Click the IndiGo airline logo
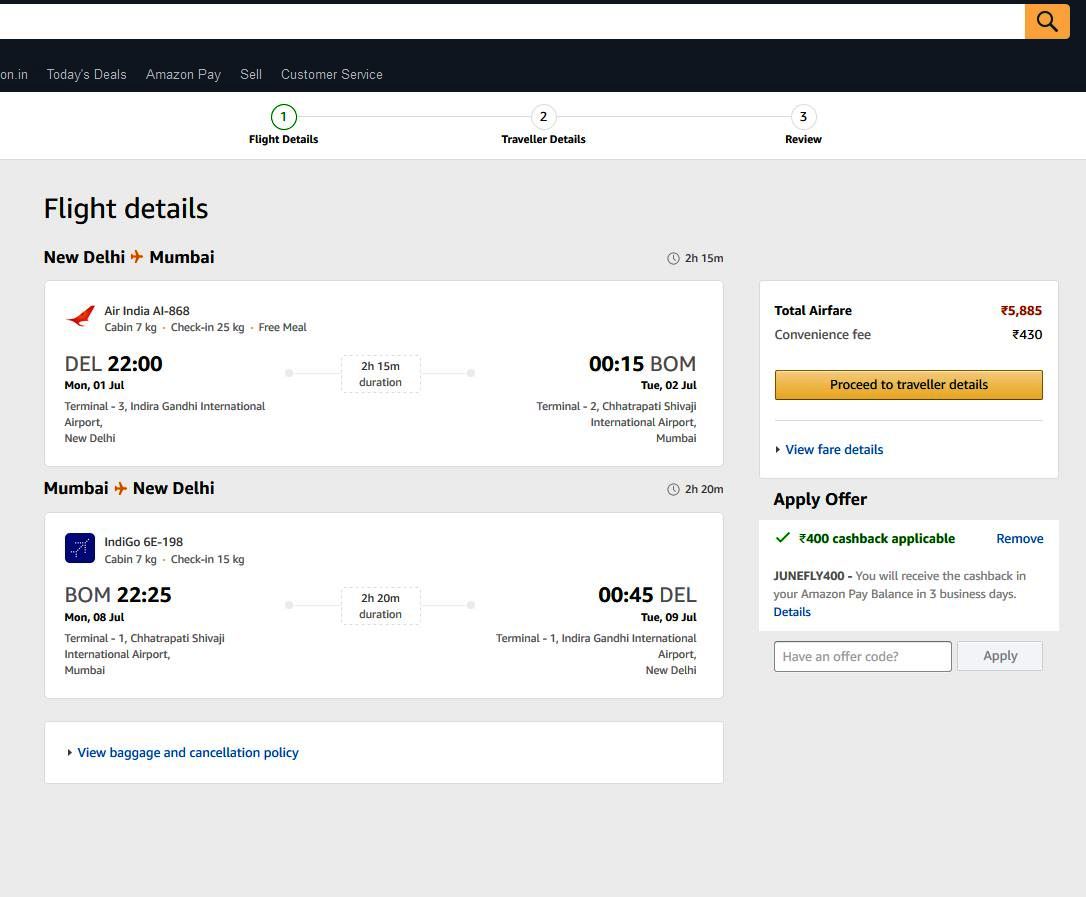 80,548
